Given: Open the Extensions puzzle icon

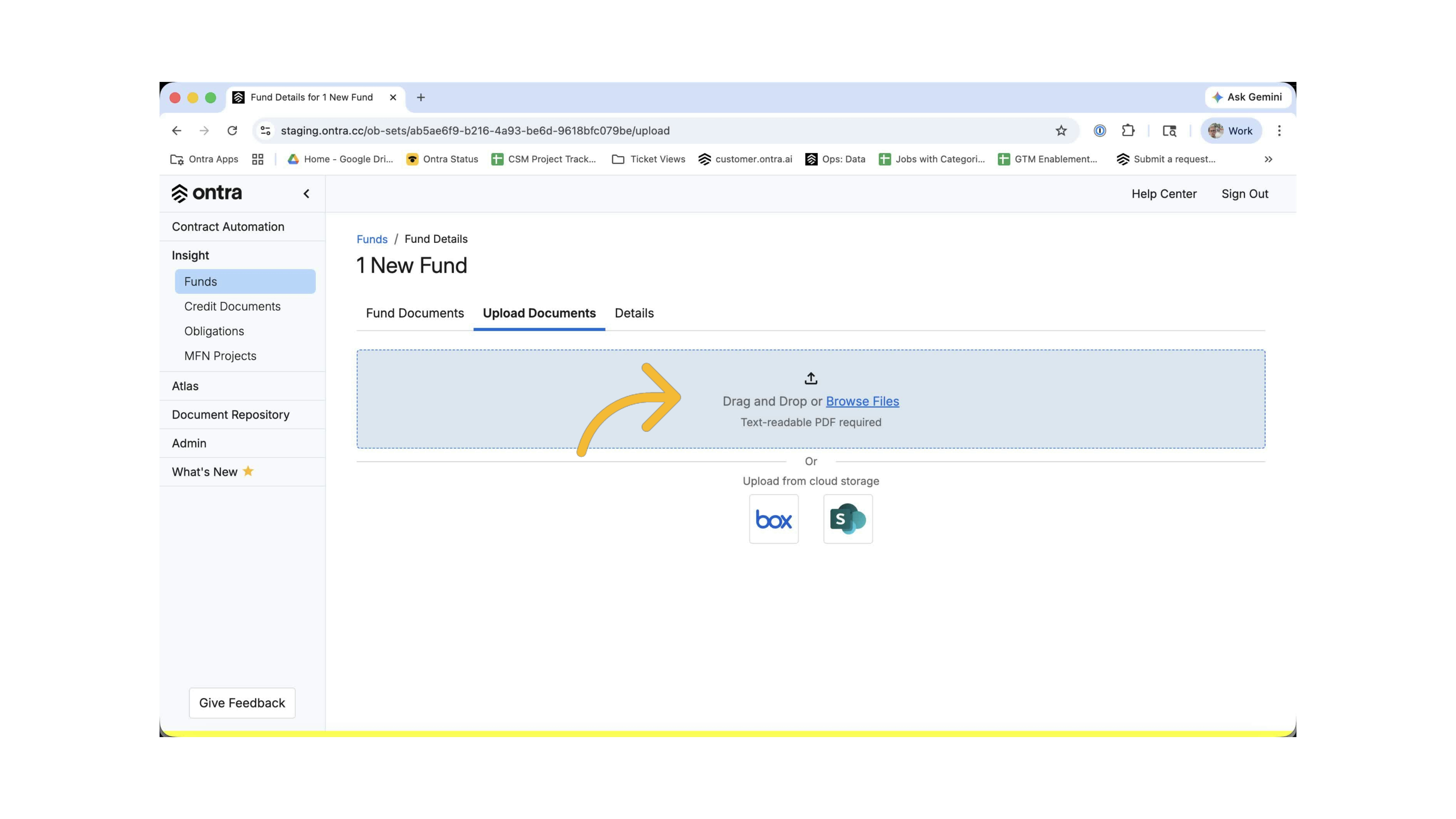Looking at the screenshot, I should pyautogui.click(x=1128, y=130).
